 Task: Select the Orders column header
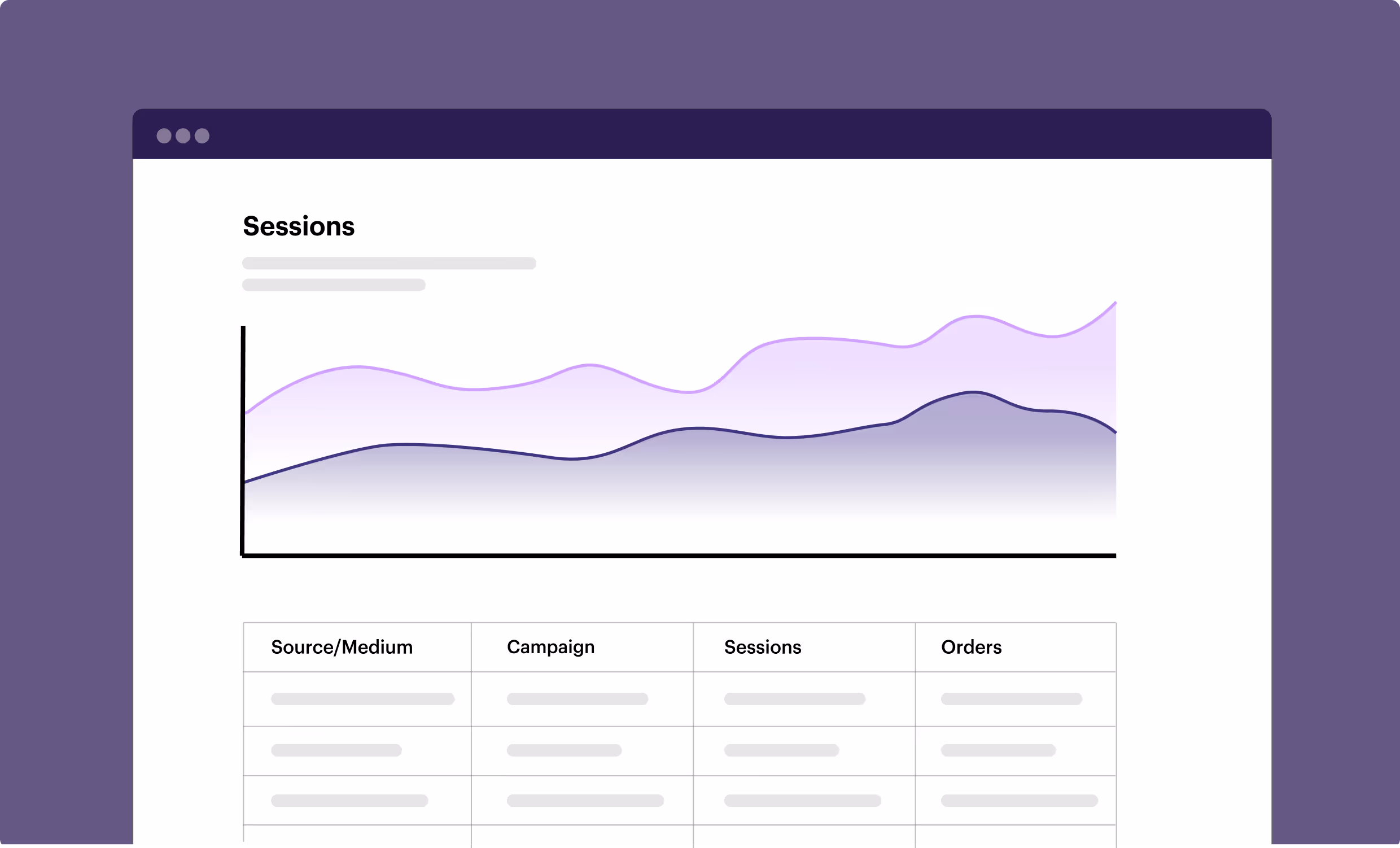tap(971, 647)
